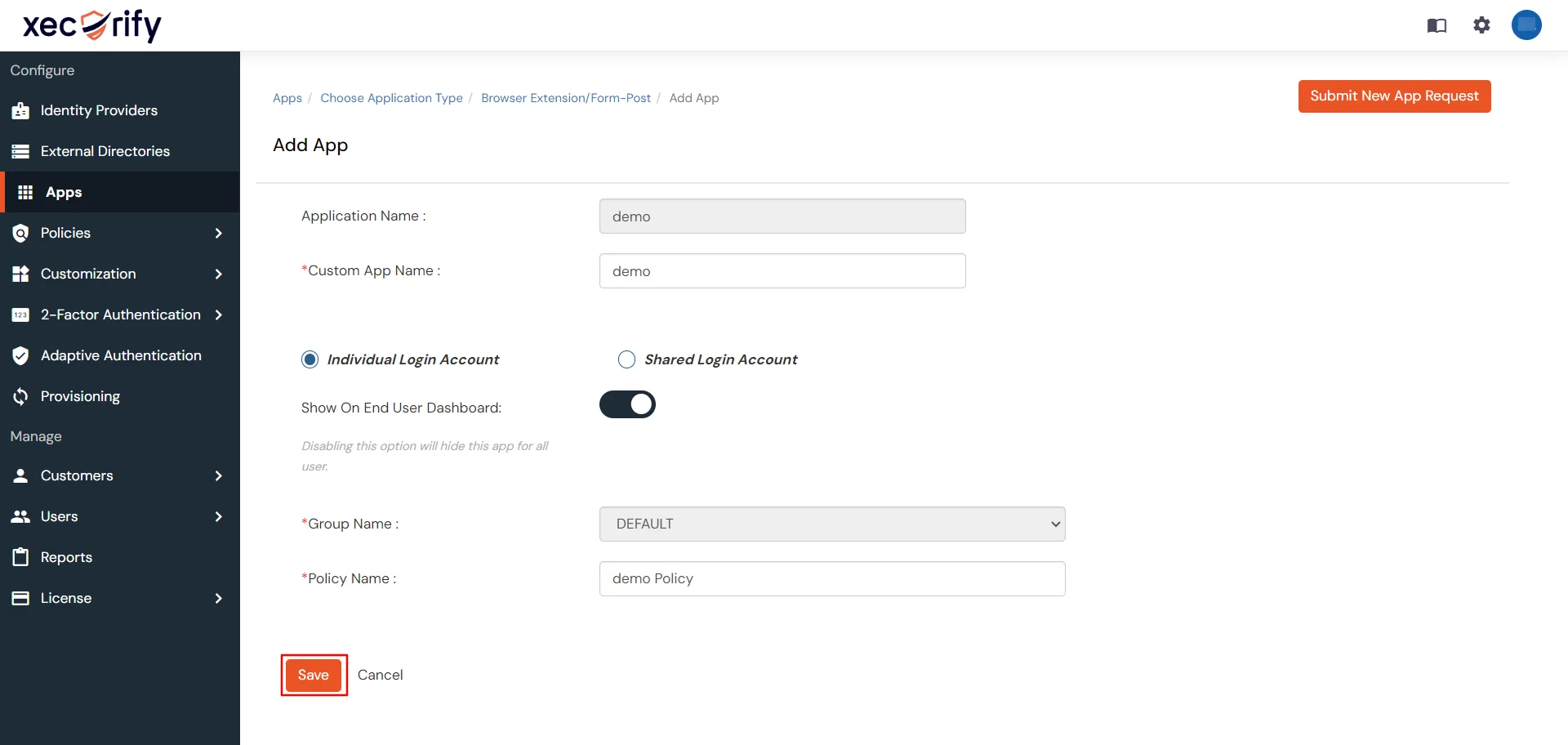Screen dimensions: 1568x745
Task: Edit the Custom App Name field
Action: 782,270
